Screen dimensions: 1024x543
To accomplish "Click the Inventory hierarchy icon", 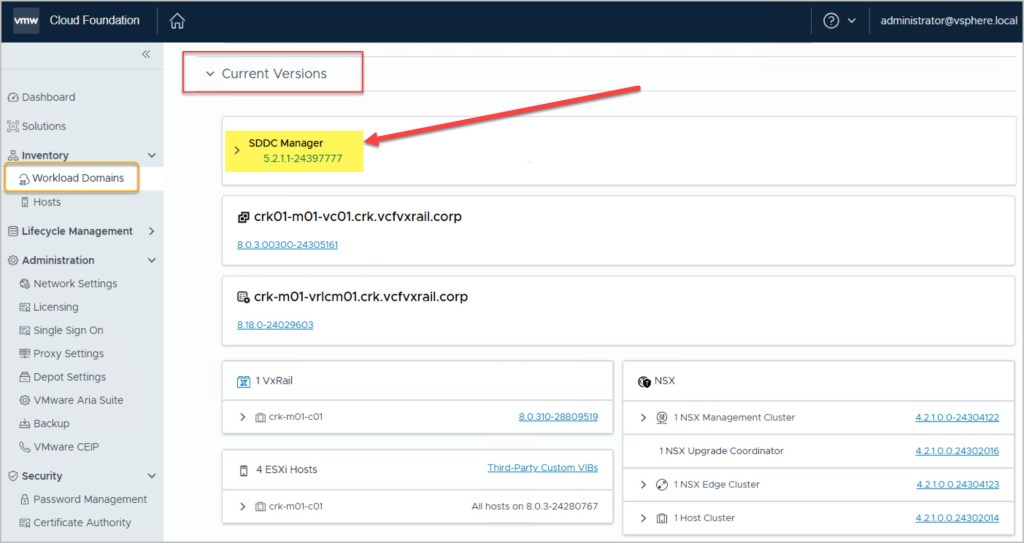I will pos(13,156).
